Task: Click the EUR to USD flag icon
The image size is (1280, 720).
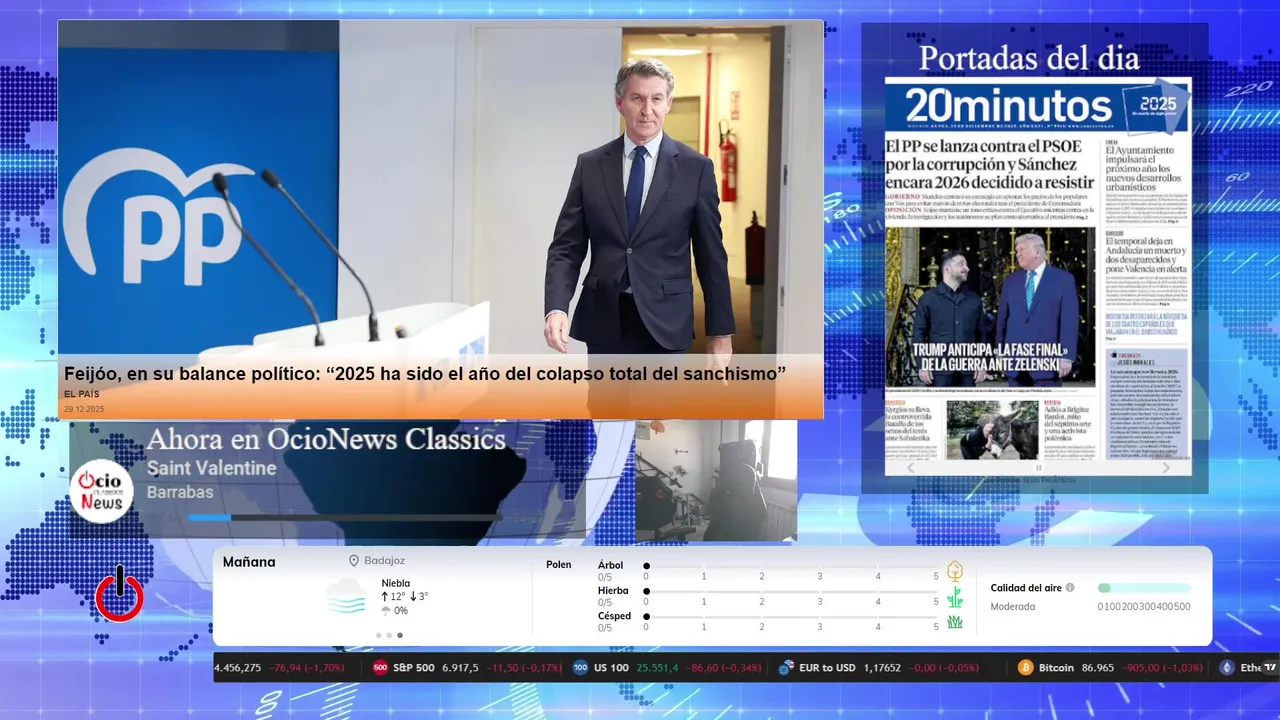Action: pyautogui.click(x=786, y=667)
